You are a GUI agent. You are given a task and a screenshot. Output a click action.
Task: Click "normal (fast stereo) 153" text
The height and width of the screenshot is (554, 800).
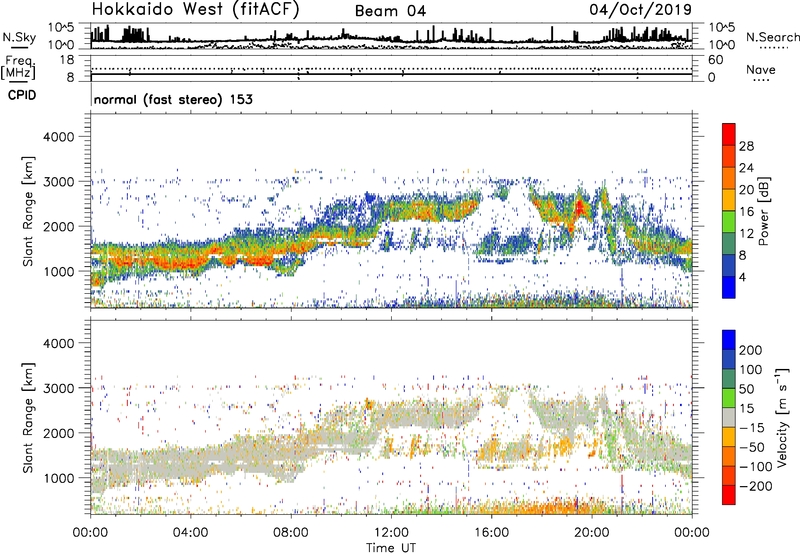click(x=173, y=99)
